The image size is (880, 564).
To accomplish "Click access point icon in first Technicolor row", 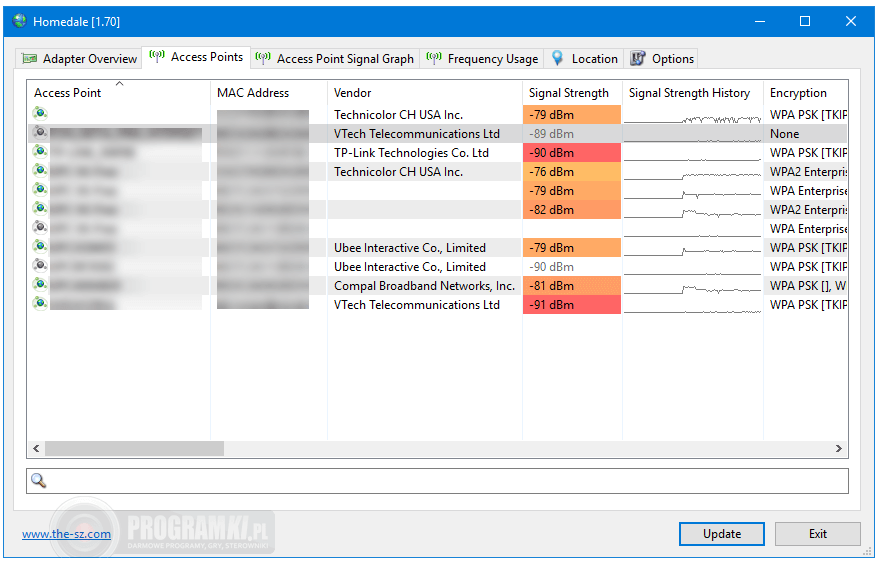I will [x=40, y=114].
